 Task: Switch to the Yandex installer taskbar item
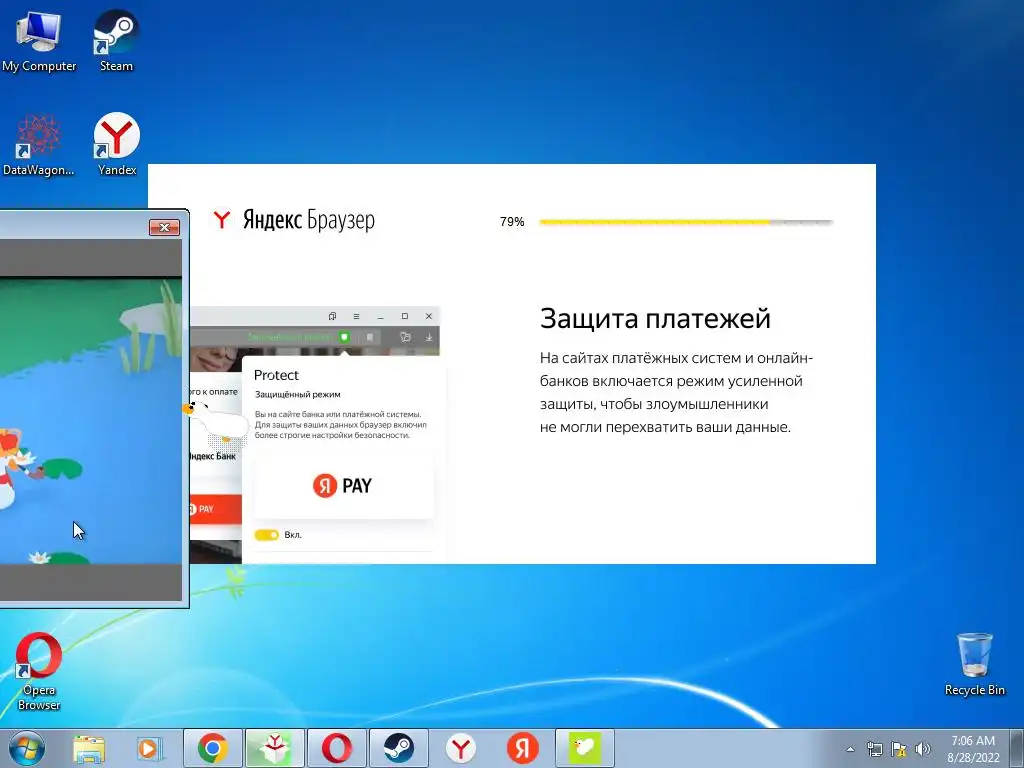click(275, 748)
